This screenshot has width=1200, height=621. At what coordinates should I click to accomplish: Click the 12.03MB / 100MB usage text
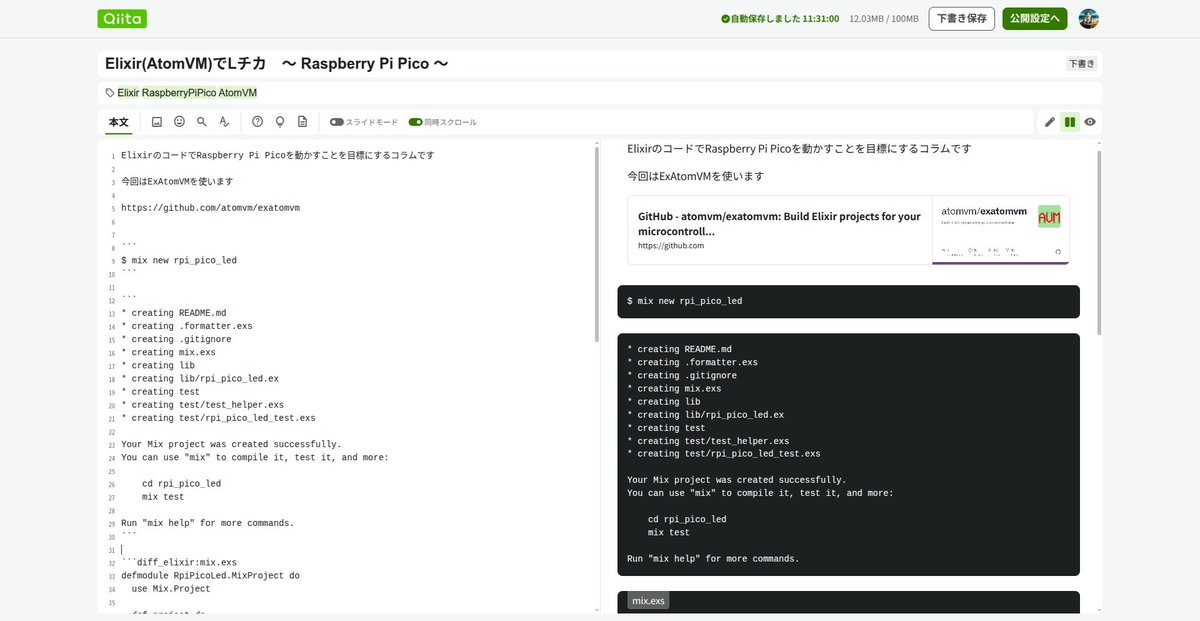[x=884, y=19]
